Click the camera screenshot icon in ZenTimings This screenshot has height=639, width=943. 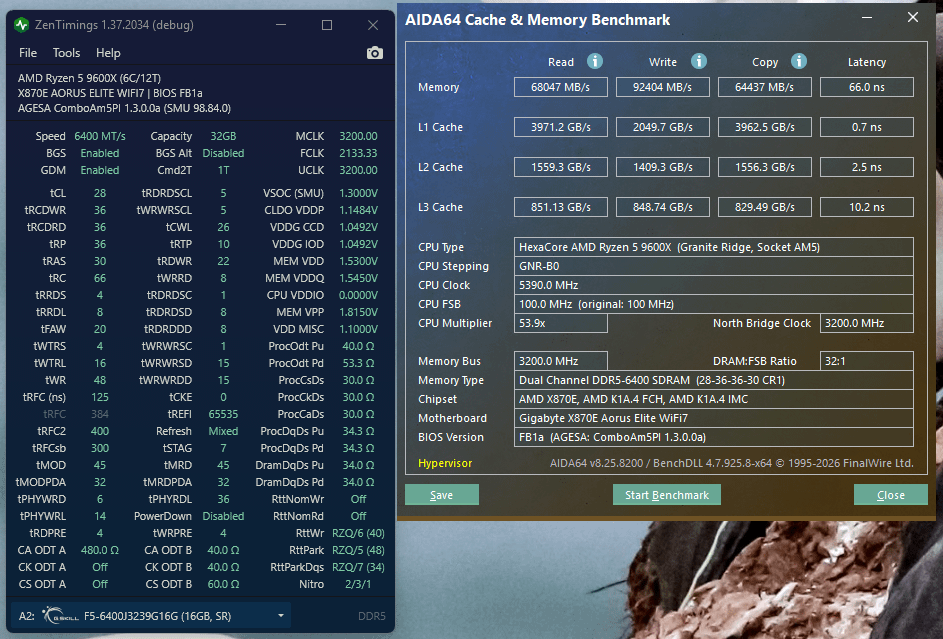coord(374,53)
